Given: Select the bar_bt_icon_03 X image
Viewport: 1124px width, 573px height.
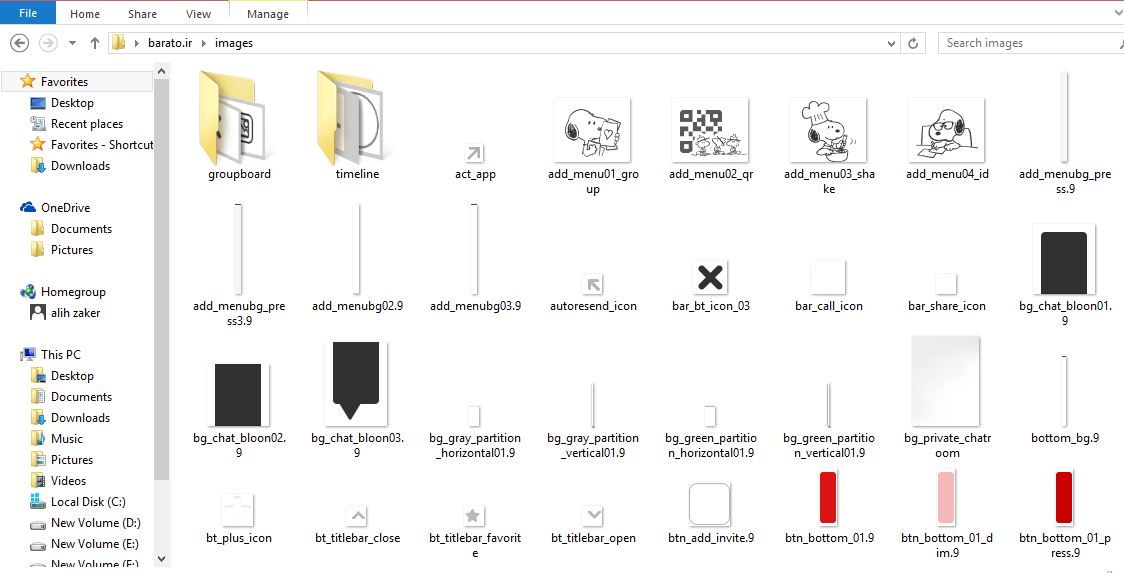Looking at the screenshot, I should click(710, 277).
